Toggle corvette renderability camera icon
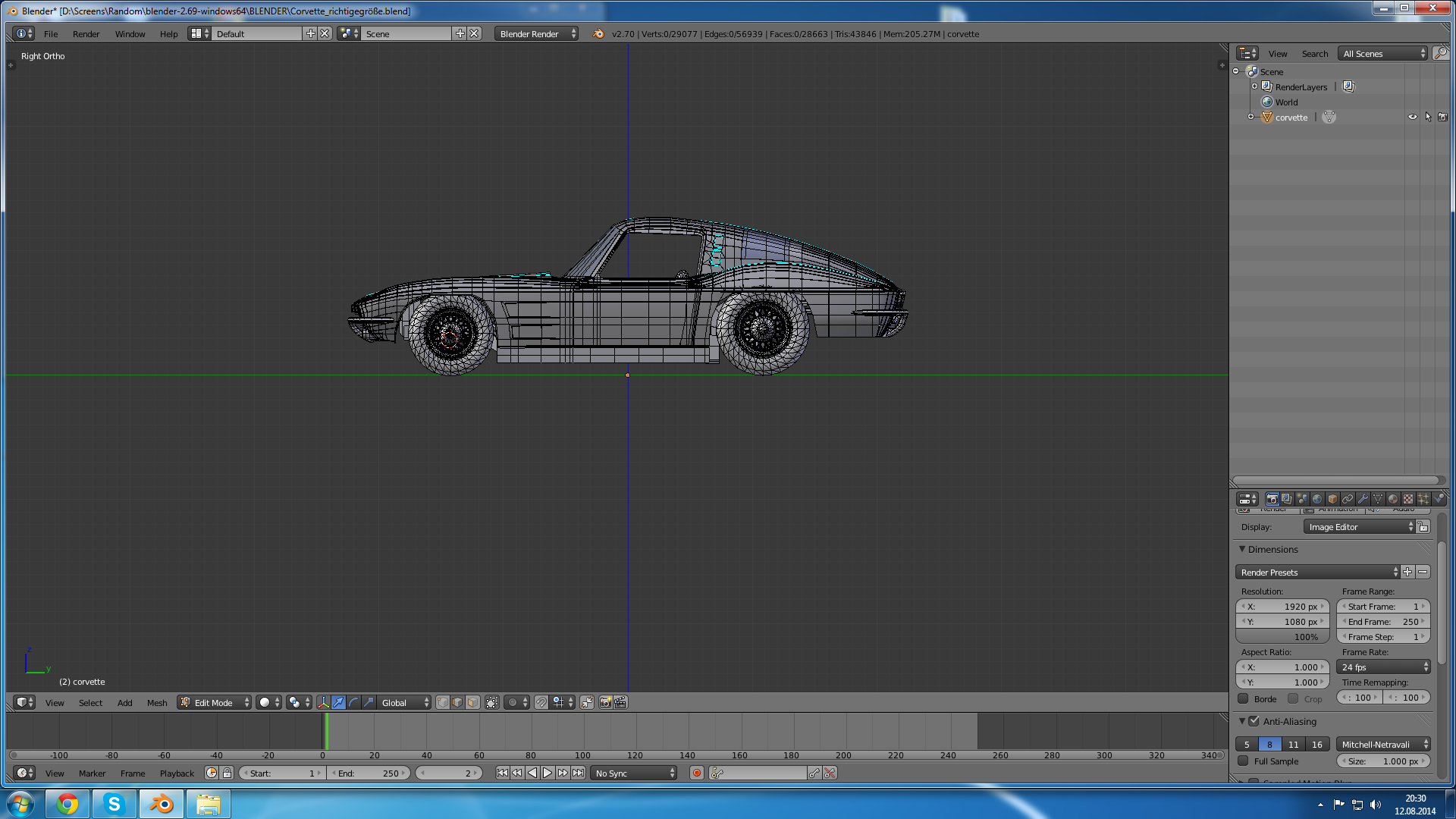Screen dimensions: 1456x819 [x=1442, y=117]
